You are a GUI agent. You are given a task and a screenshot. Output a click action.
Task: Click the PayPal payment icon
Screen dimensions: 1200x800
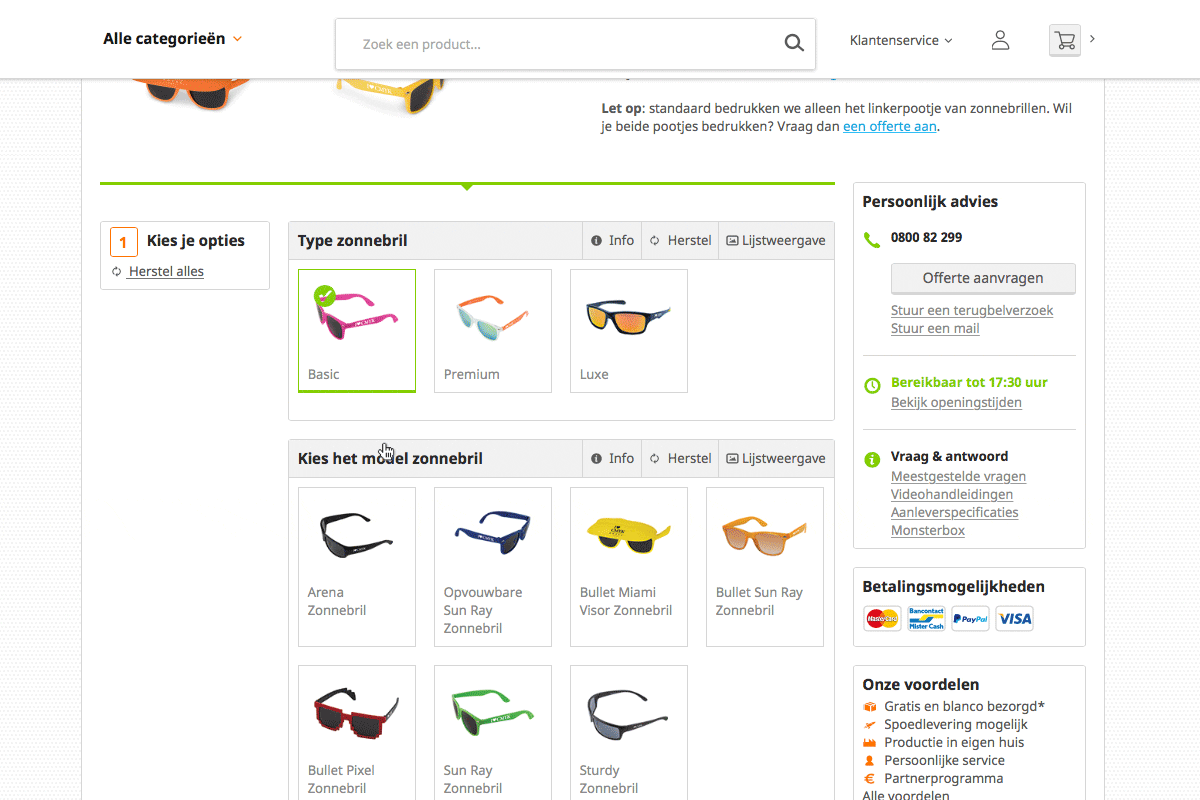tap(971, 619)
